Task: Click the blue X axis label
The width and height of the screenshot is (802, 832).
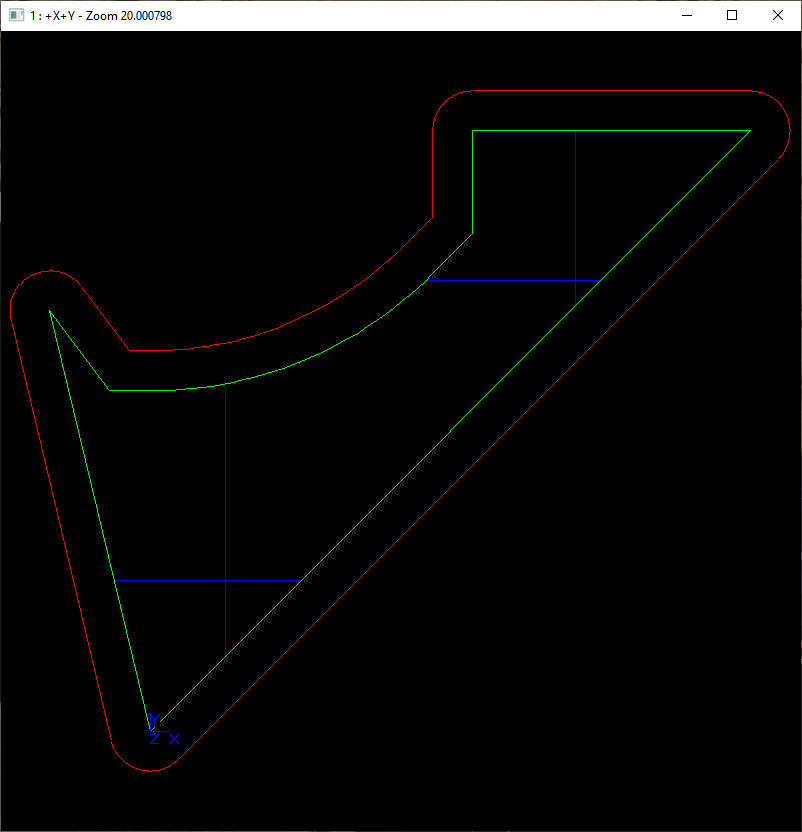Action: [x=175, y=739]
